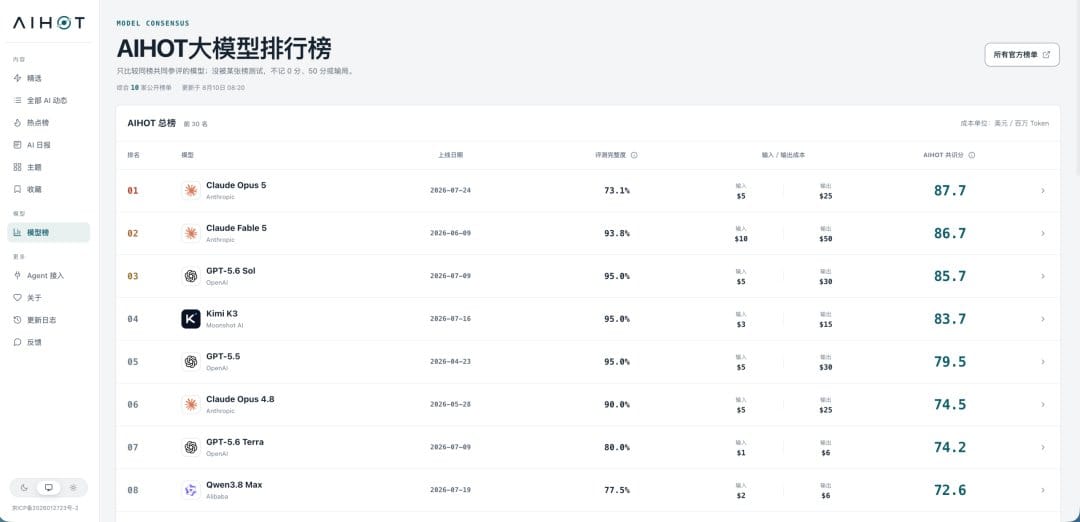Click rank number 01
The width and height of the screenshot is (1080, 522).
[133, 191]
